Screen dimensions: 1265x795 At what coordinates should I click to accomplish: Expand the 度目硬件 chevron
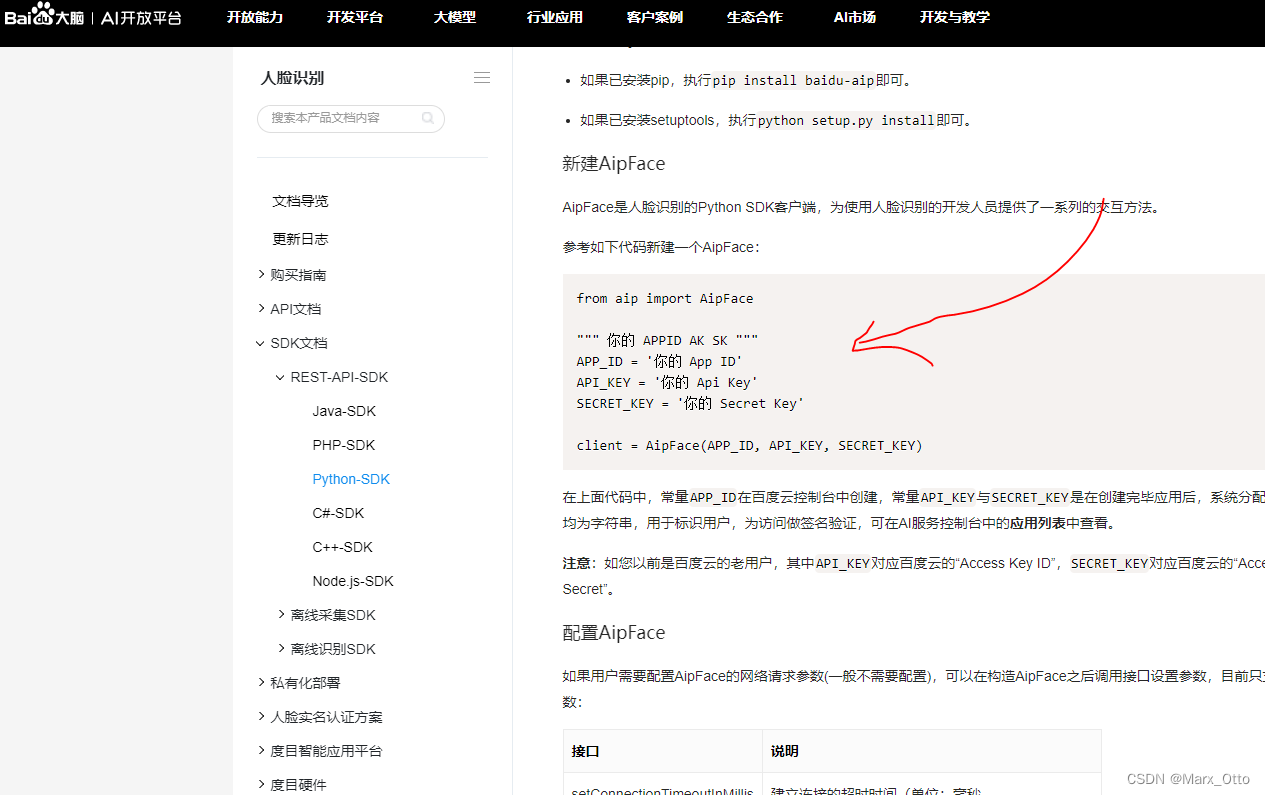(261, 784)
